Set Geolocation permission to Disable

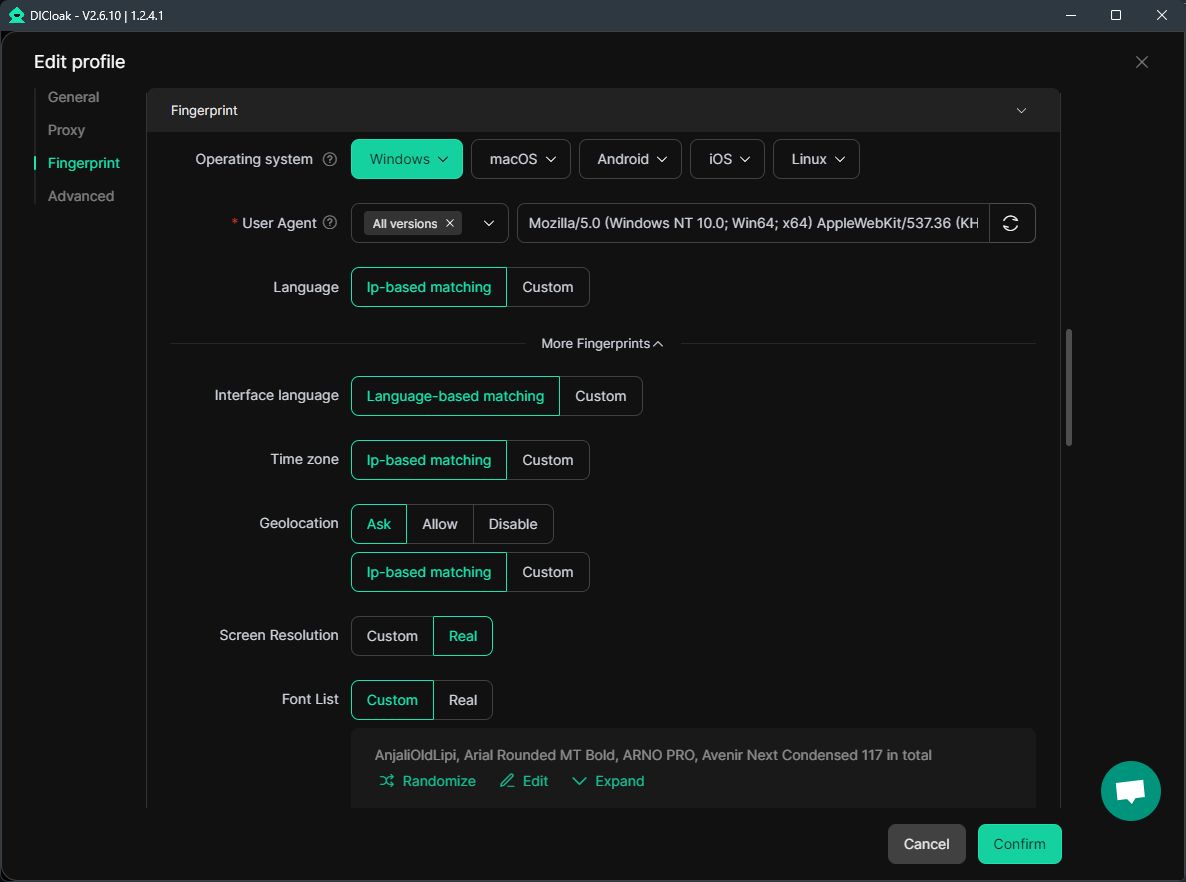coord(513,524)
